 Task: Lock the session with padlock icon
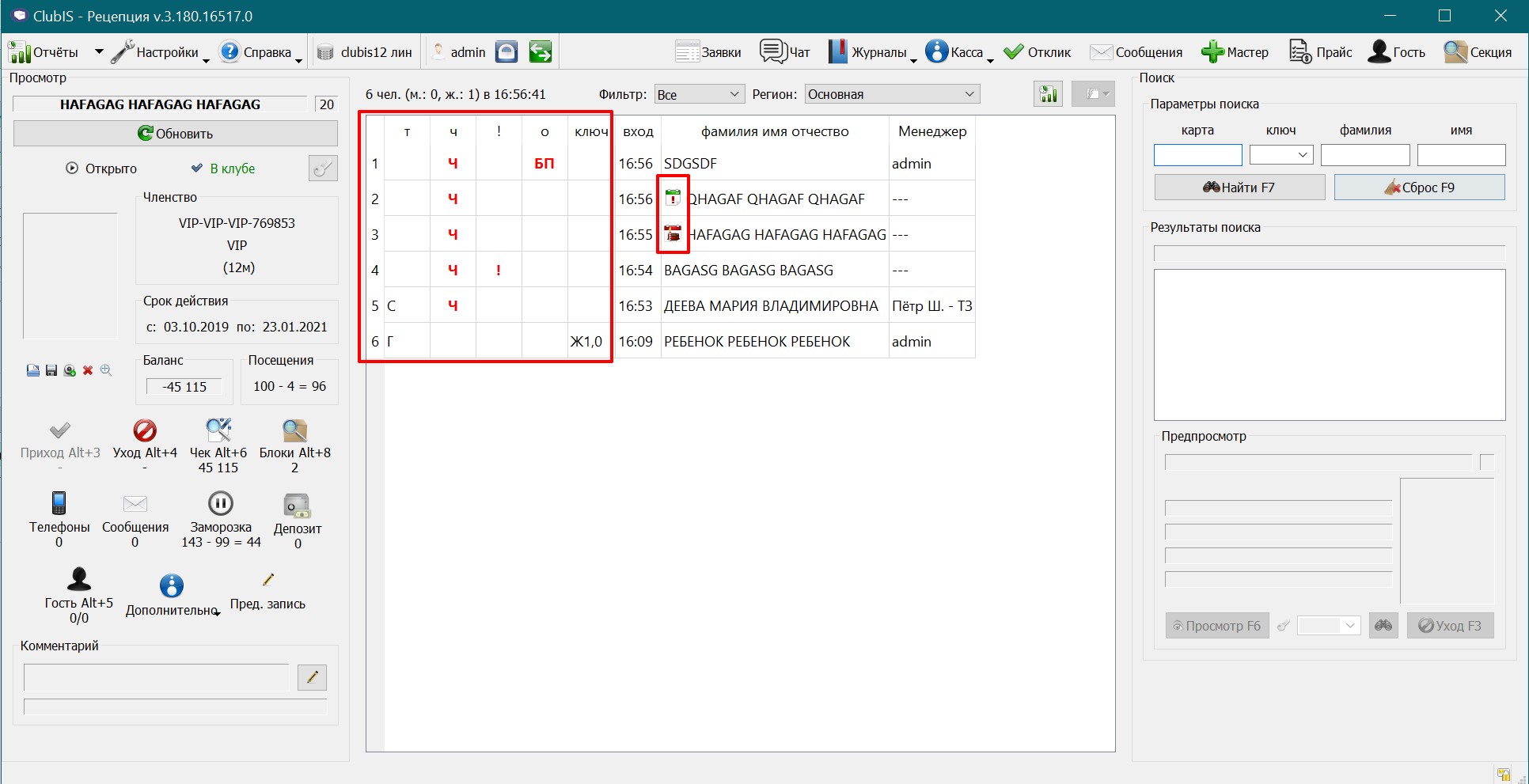tap(507, 52)
